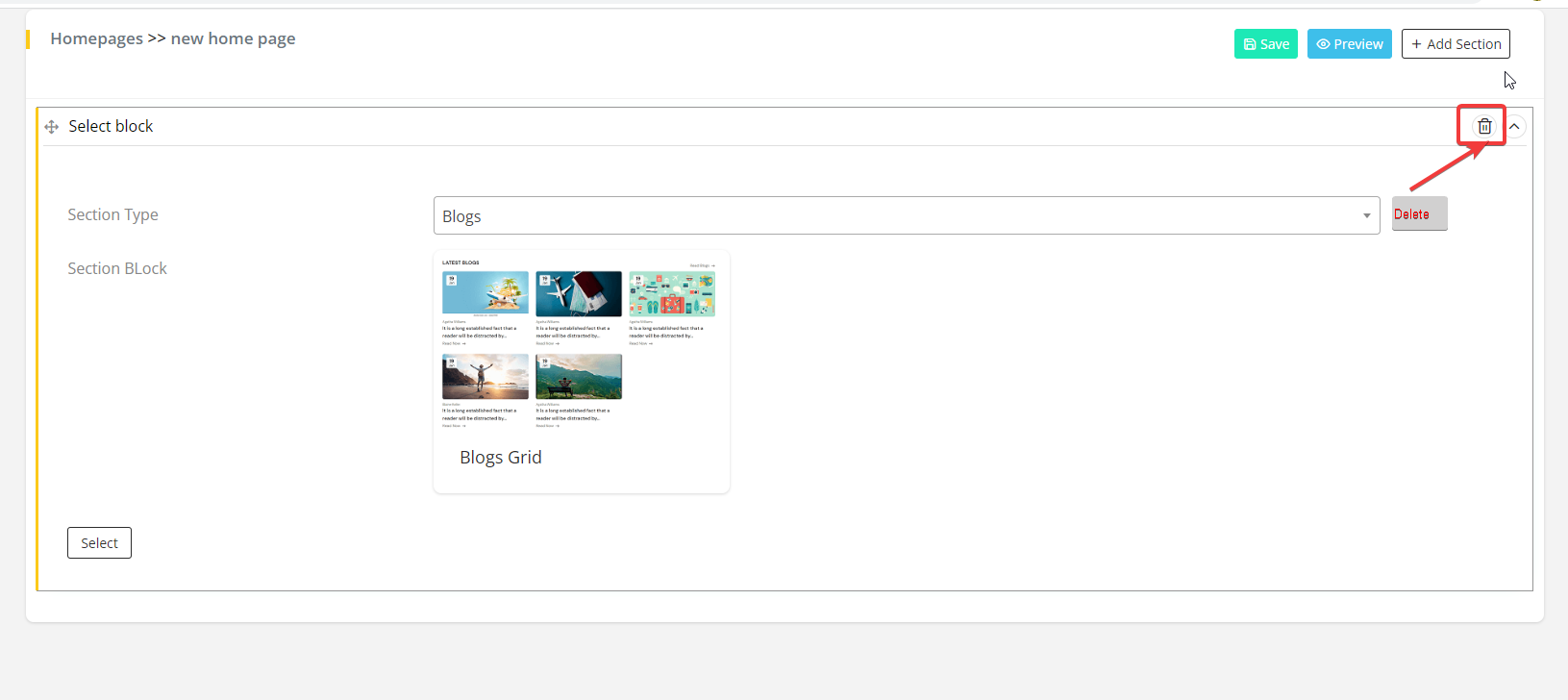Click the 'new home page' breadcrumb text
Viewport: 1568px width, 700px height.
(233, 38)
